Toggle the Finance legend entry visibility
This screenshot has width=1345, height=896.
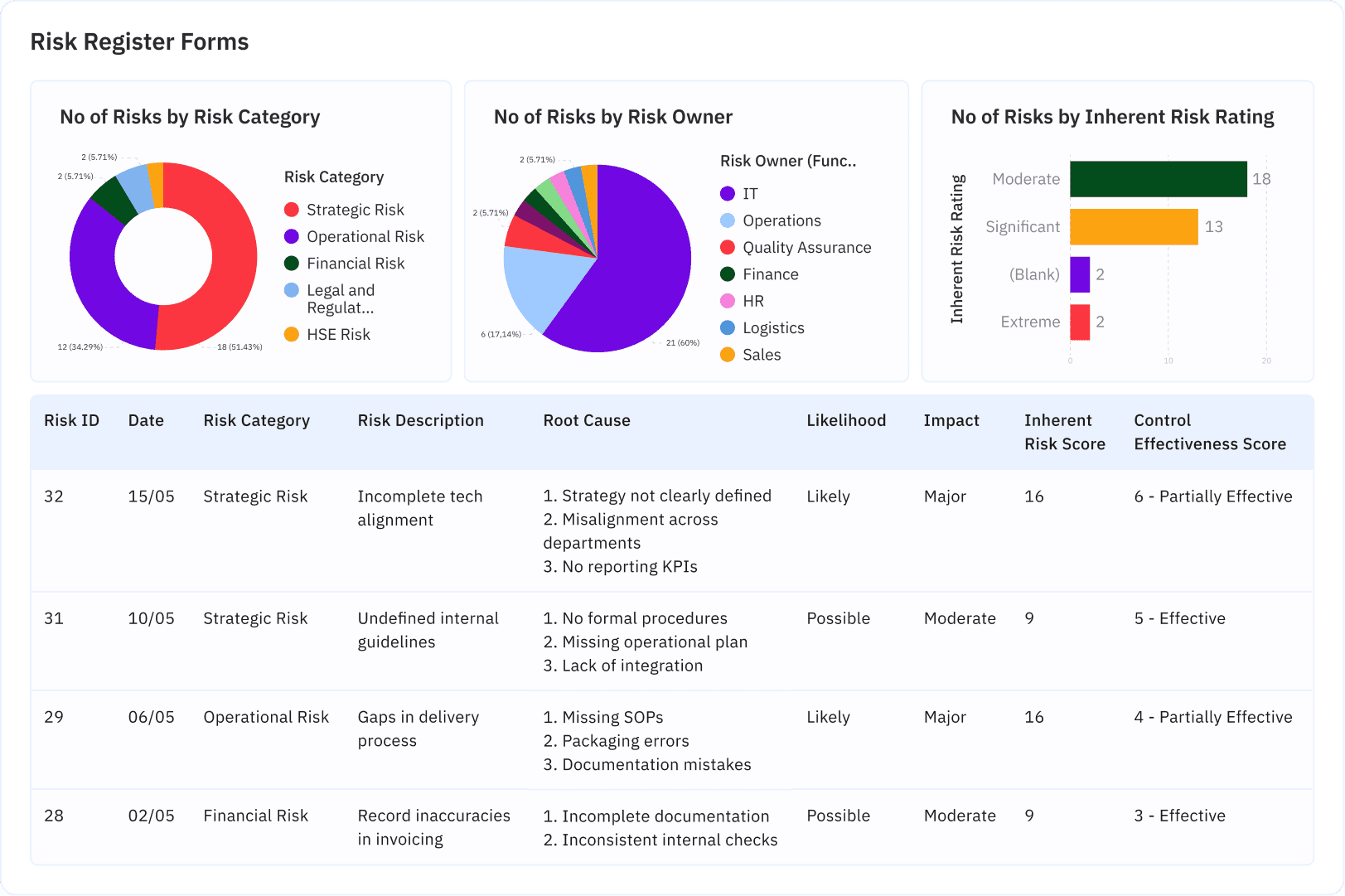pos(729,274)
